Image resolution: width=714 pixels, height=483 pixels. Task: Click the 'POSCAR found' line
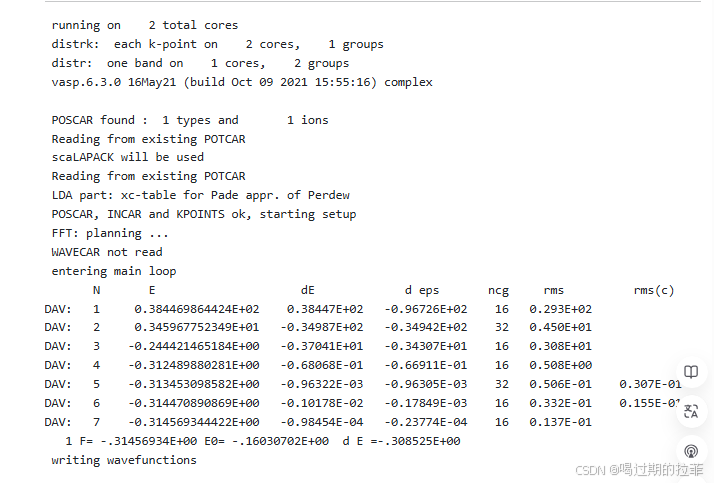tap(190, 120)
